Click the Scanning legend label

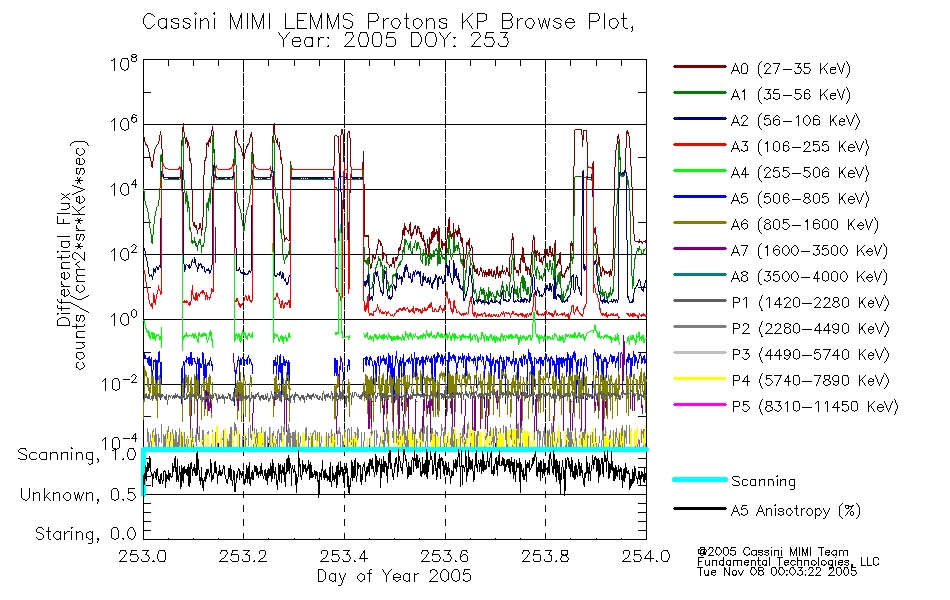coord(763,481)
